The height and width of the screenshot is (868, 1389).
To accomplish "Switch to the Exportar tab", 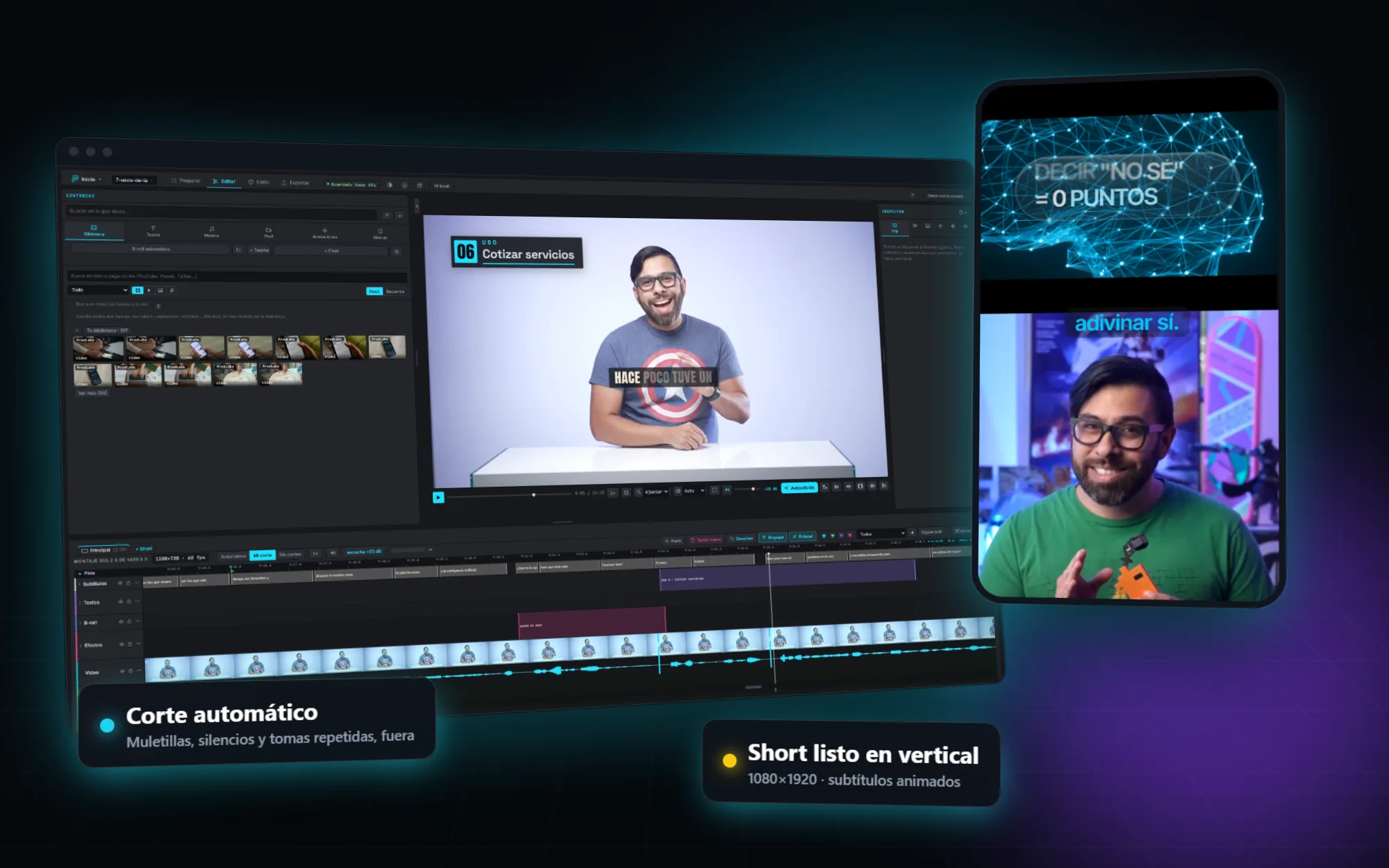I will (x=295, y=183).
